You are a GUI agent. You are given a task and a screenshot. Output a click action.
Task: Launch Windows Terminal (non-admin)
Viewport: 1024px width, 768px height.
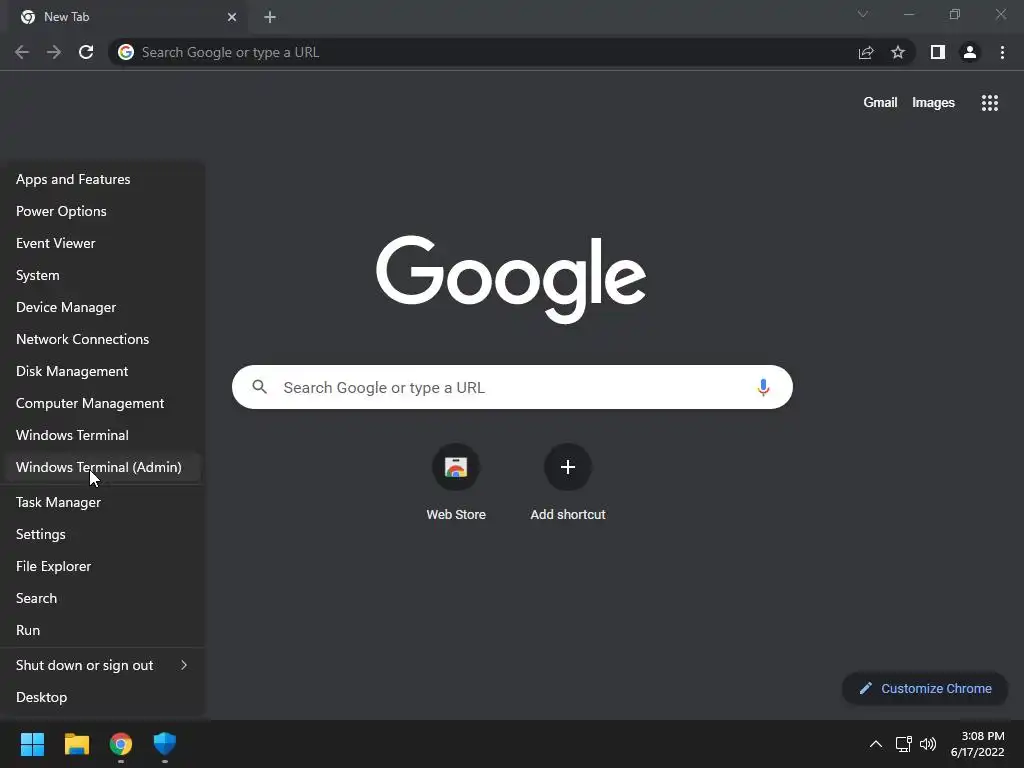tap(103, 435)
